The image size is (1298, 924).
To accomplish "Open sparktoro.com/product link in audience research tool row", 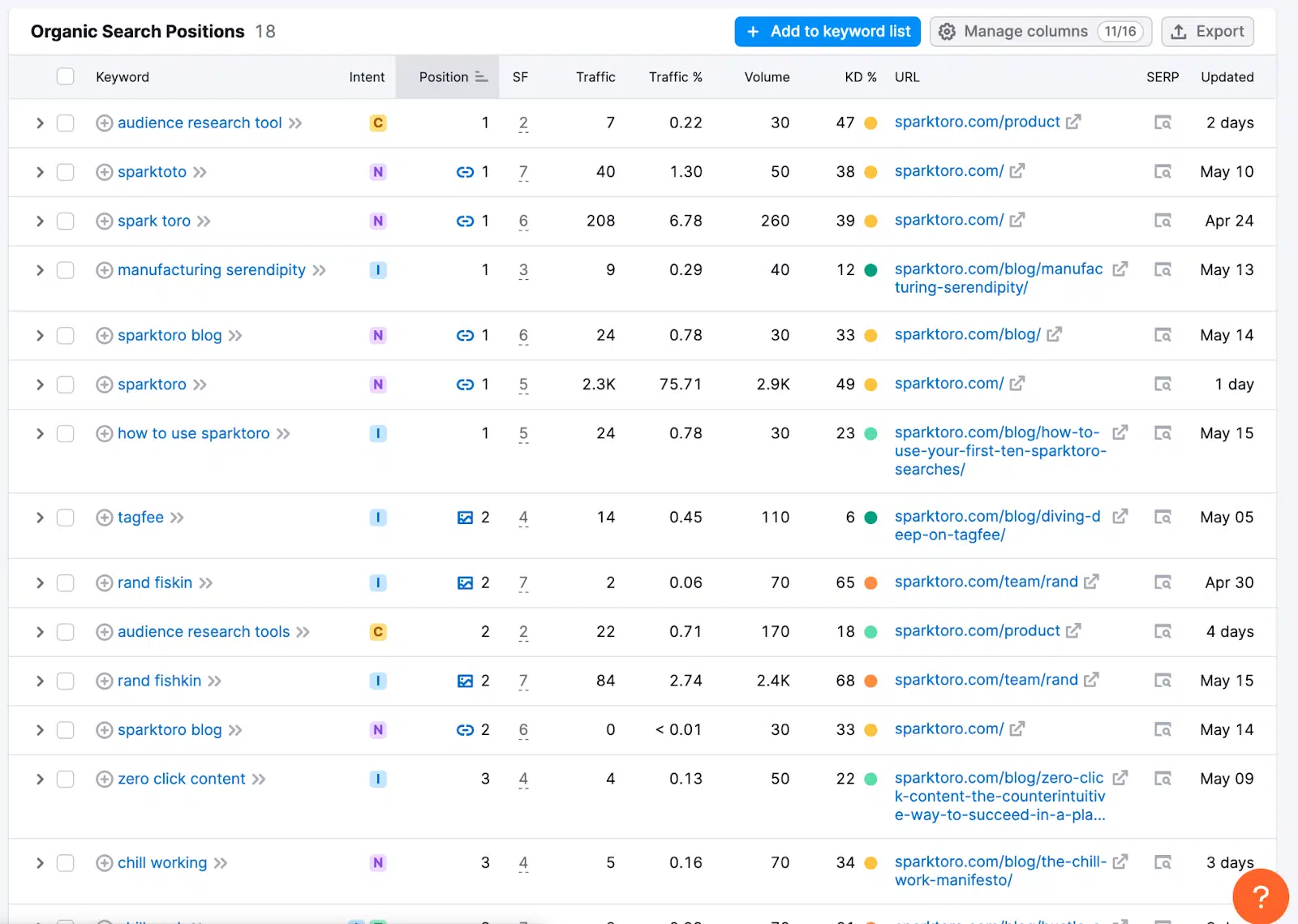I will click(977, 122).
